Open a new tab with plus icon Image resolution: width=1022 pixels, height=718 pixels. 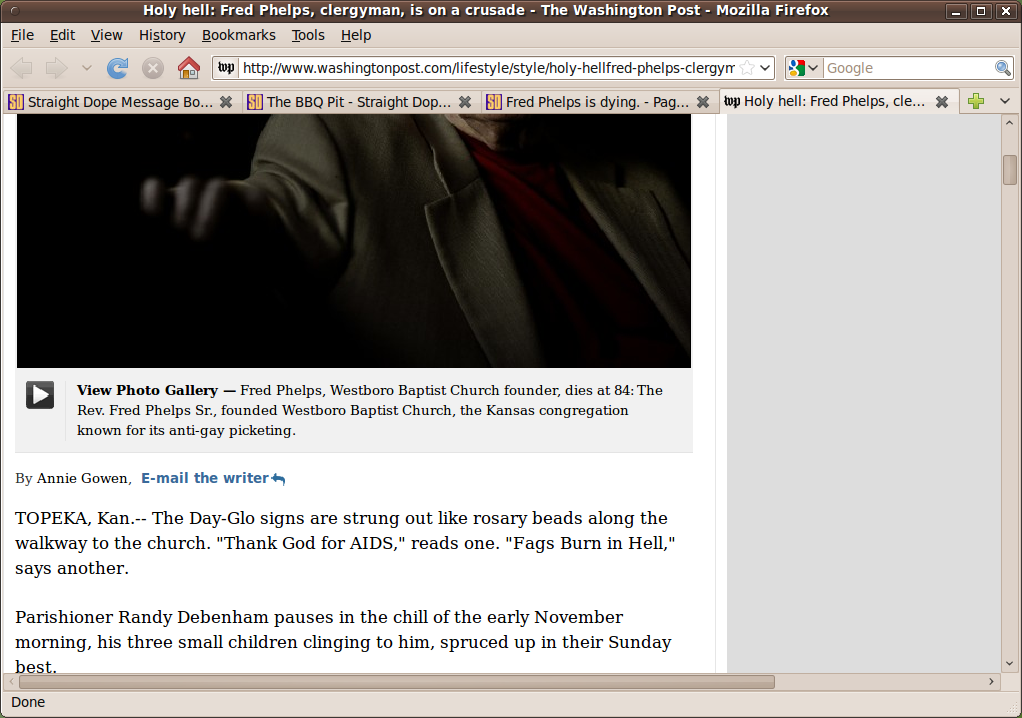976,101
